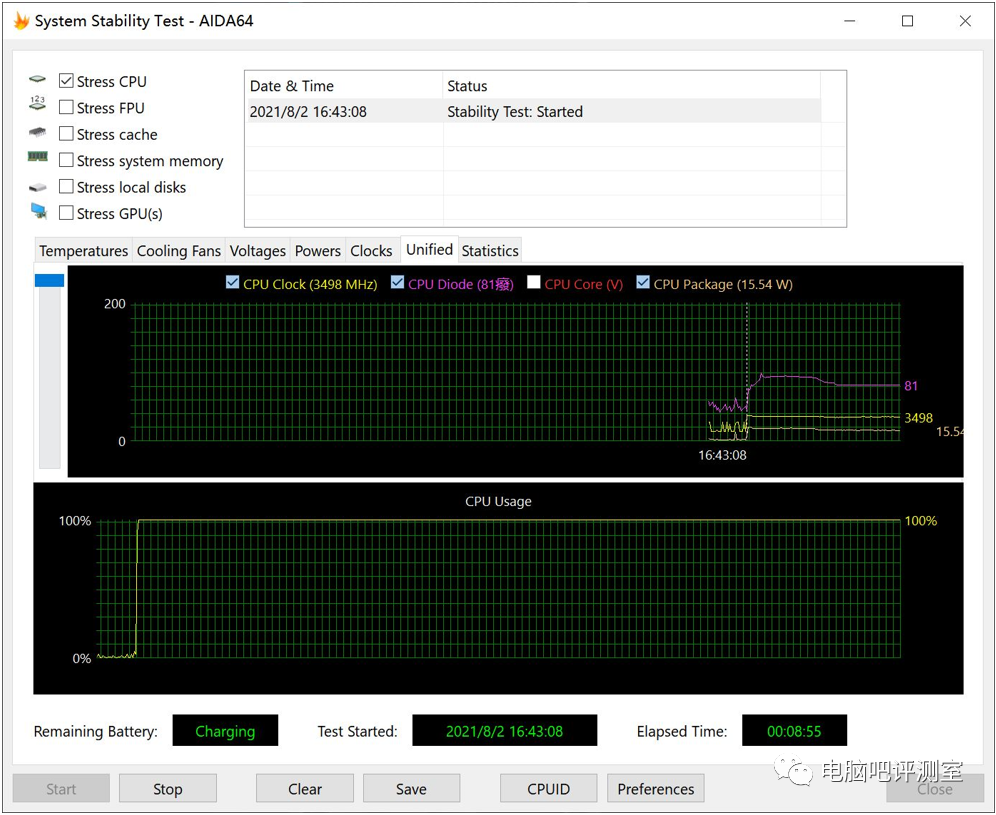Click the CPU chip icon beside Stress CPU
This screenshot has width=996, height=815.
click(37, 79)
